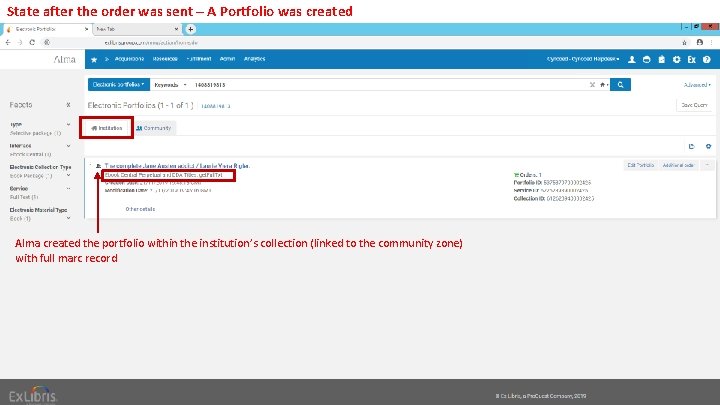Screen dimensions: 720x405
Task: Click the Alma logo
Action: point(65,59)
